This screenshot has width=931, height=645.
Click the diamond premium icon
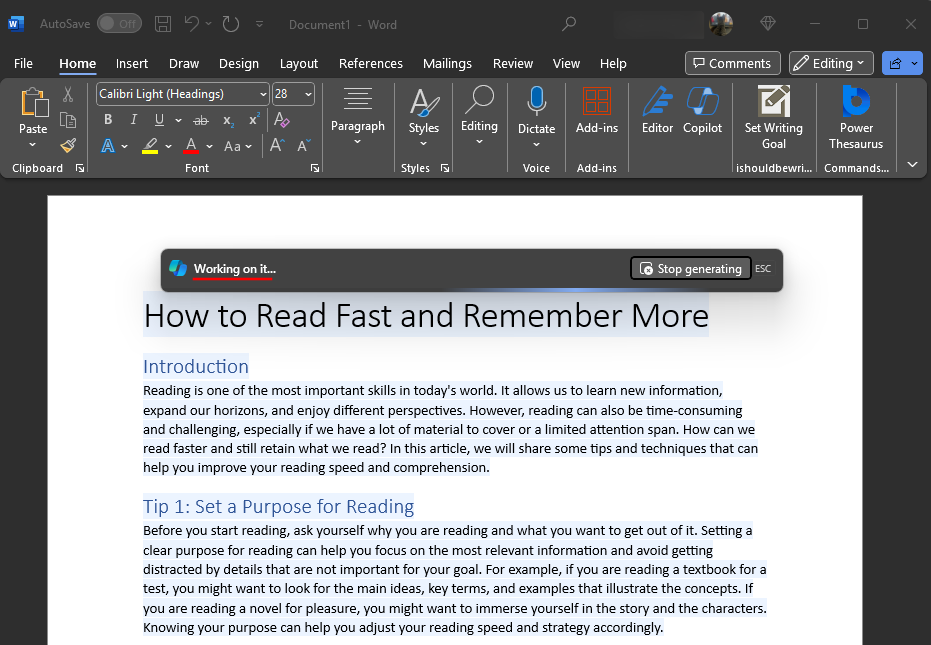coord(768,24)
